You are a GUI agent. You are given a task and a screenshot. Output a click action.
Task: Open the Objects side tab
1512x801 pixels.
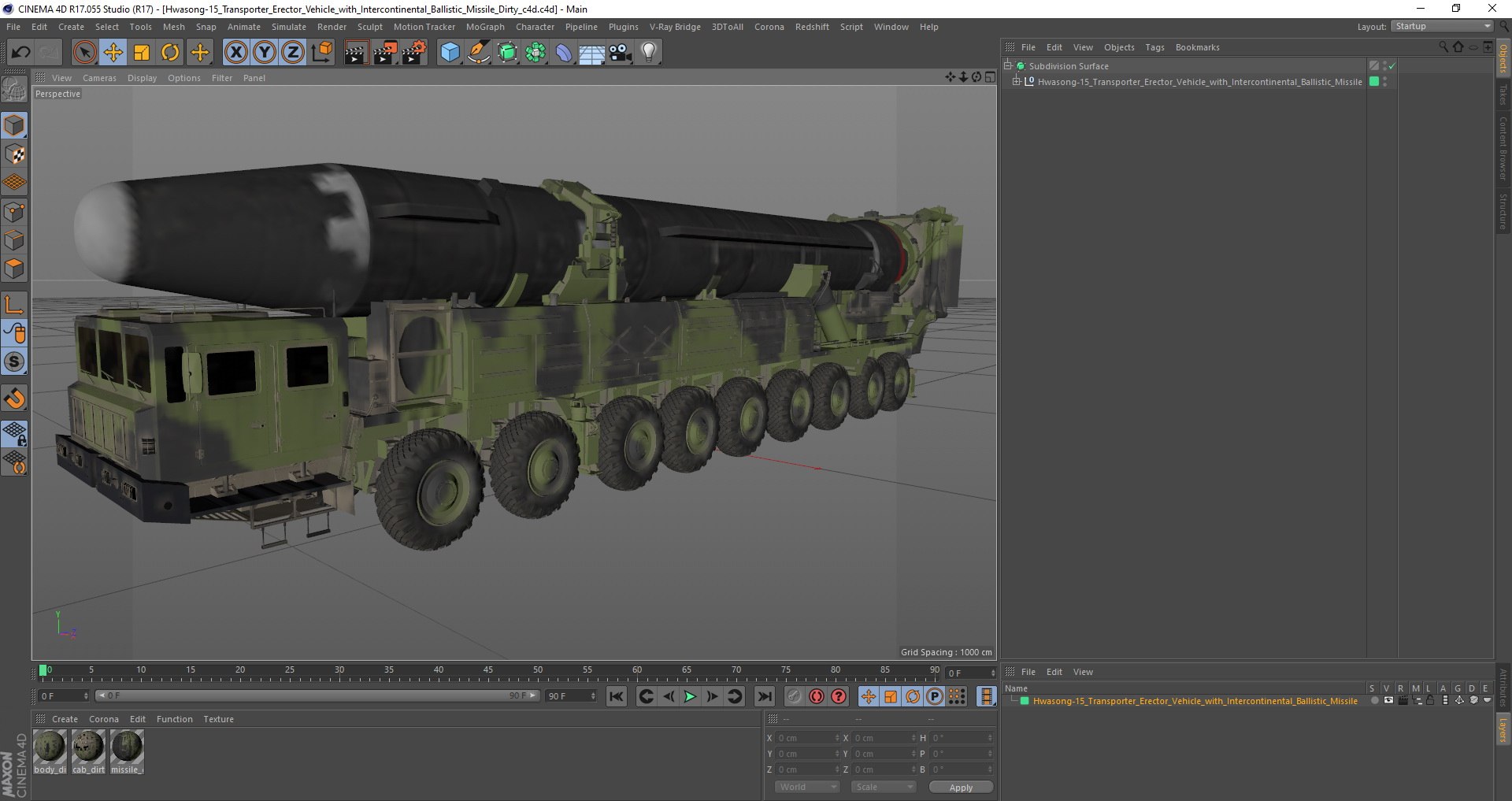[1503, 58]
